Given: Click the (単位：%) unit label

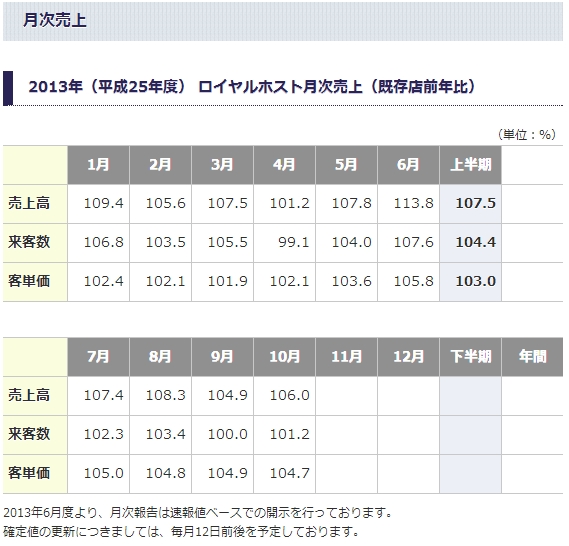Looking at the screenshot, I should click(x=527, y=135).
